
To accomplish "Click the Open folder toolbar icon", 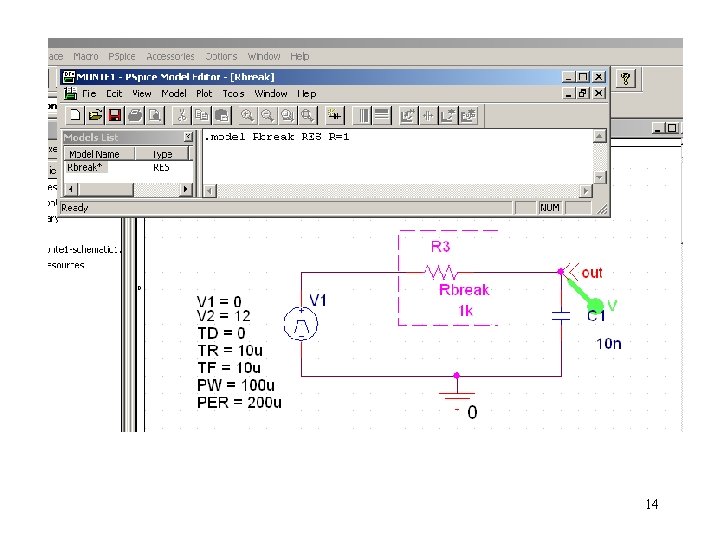I will pyautogui.click(x=95, y=115).
